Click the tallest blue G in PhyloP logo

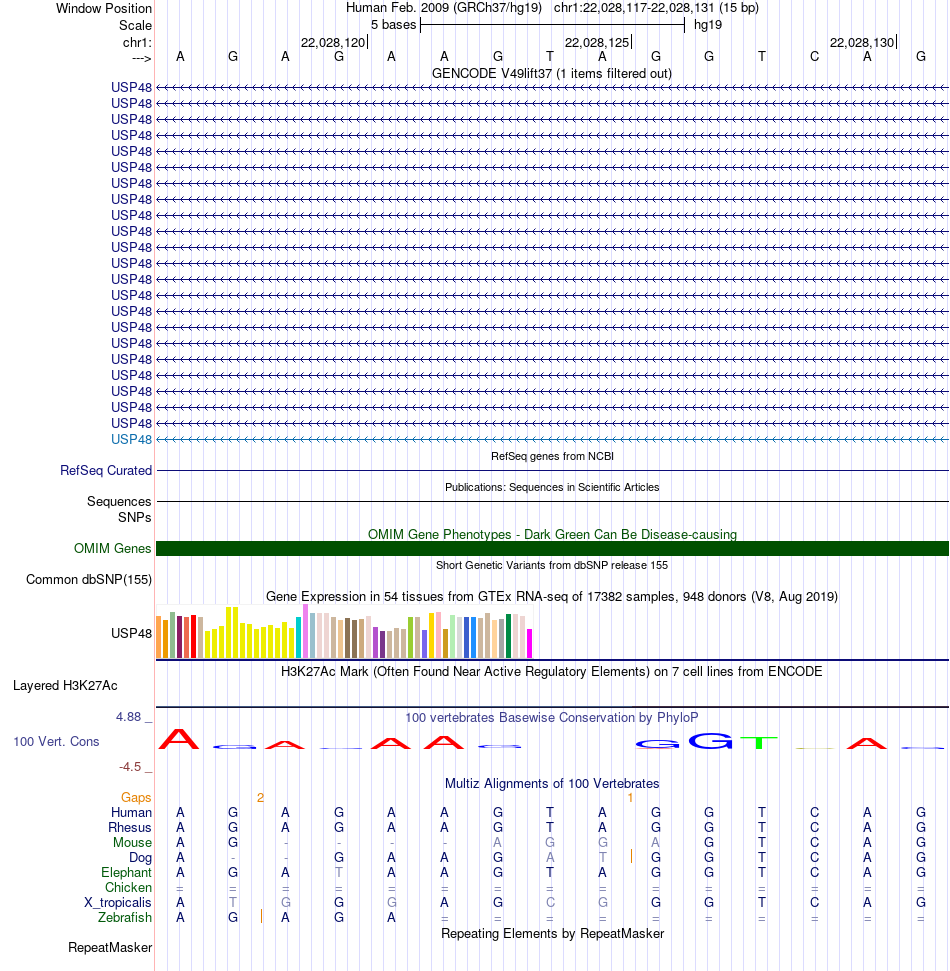click(710, 741)
